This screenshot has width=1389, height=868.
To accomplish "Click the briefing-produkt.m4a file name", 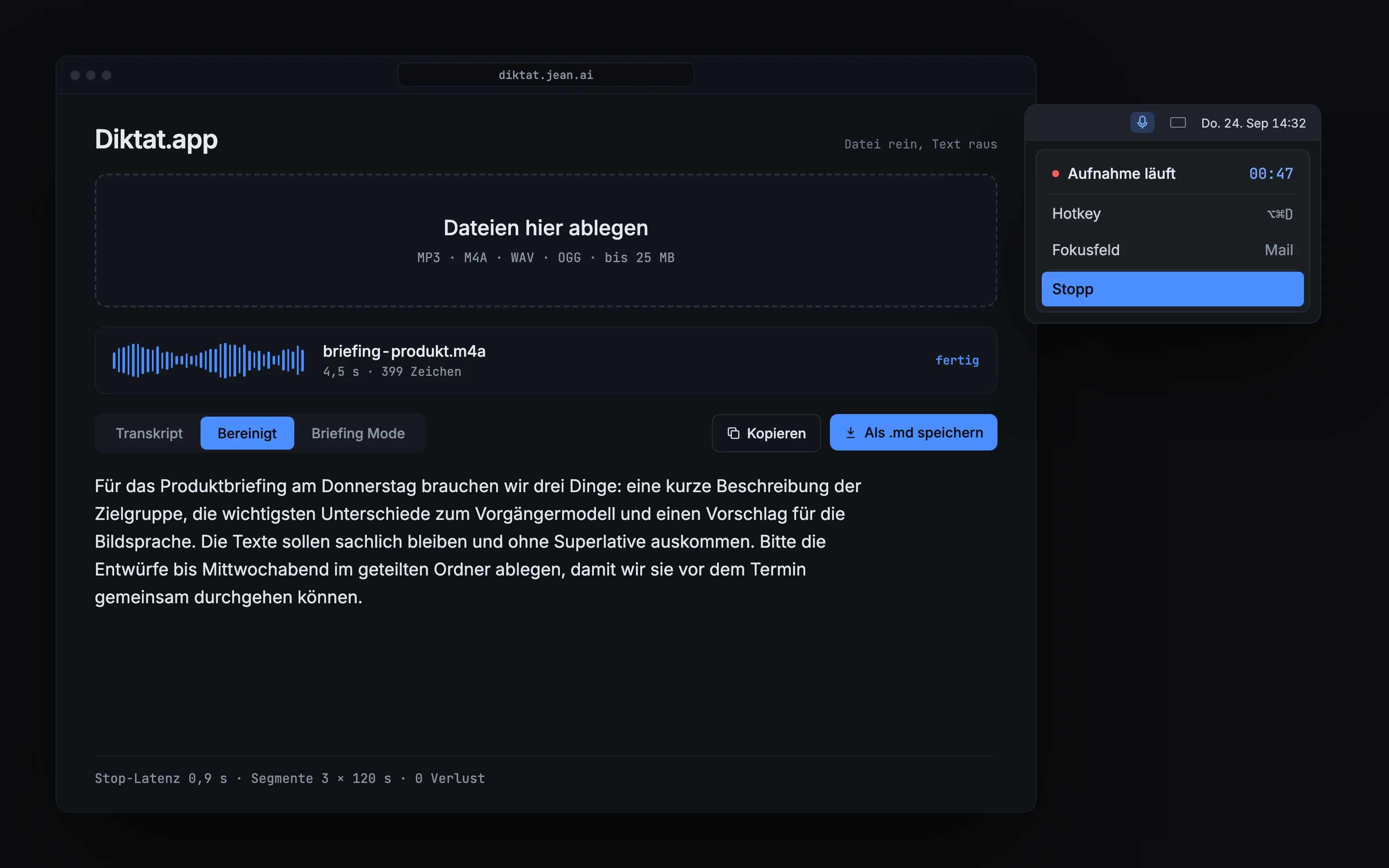I will pos(404,351).
